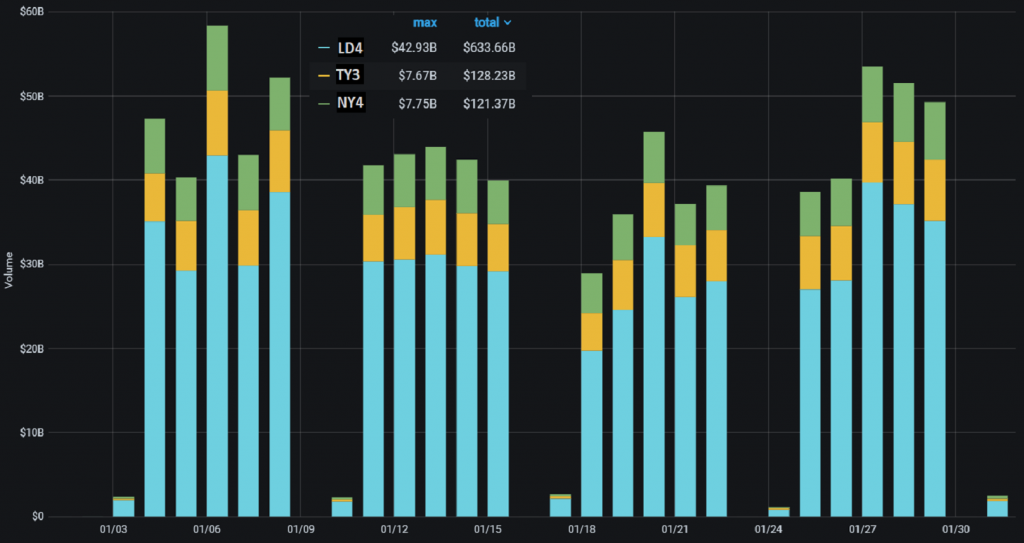Open NY4 green color swatch
The width and height of the screenshot is (1024, 543).
tap(323, 103)
